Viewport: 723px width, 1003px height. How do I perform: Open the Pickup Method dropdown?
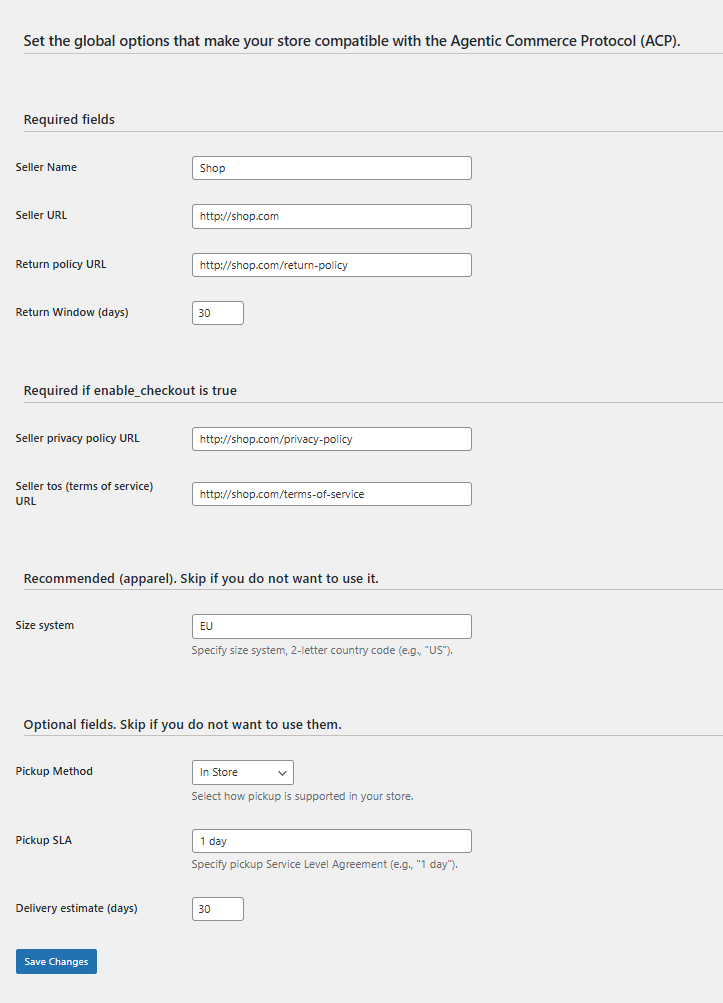242,772
